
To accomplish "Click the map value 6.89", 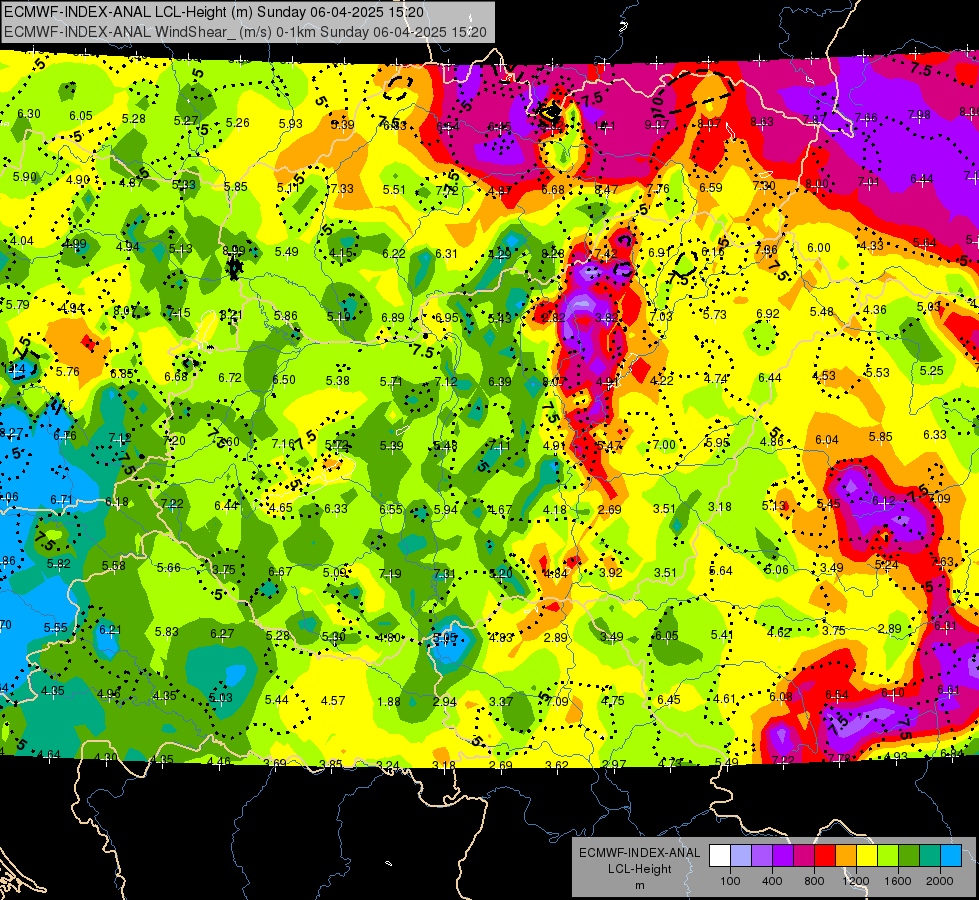I will (x=393, y=318).
